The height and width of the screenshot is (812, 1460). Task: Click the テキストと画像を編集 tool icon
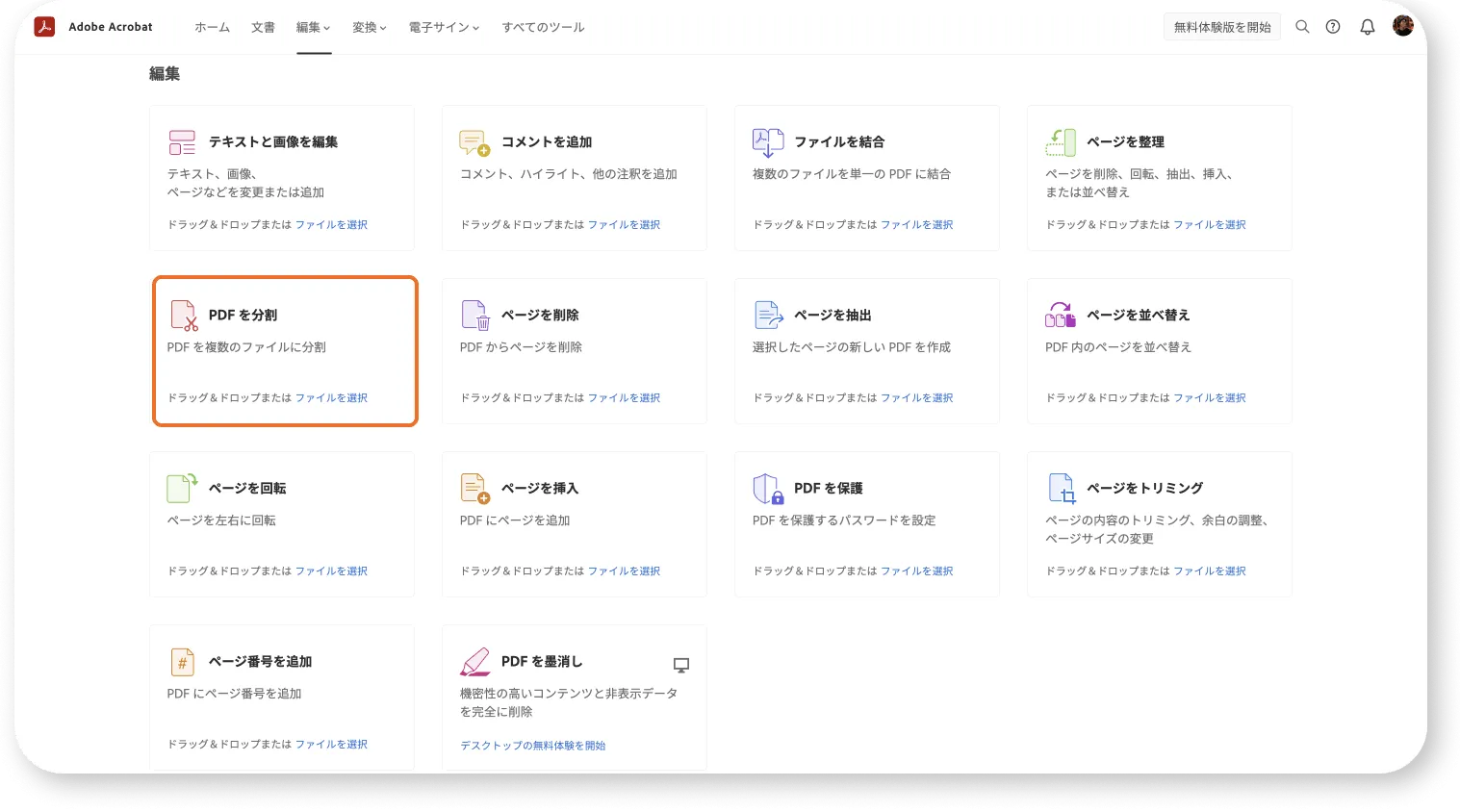[x=182, y=142]
